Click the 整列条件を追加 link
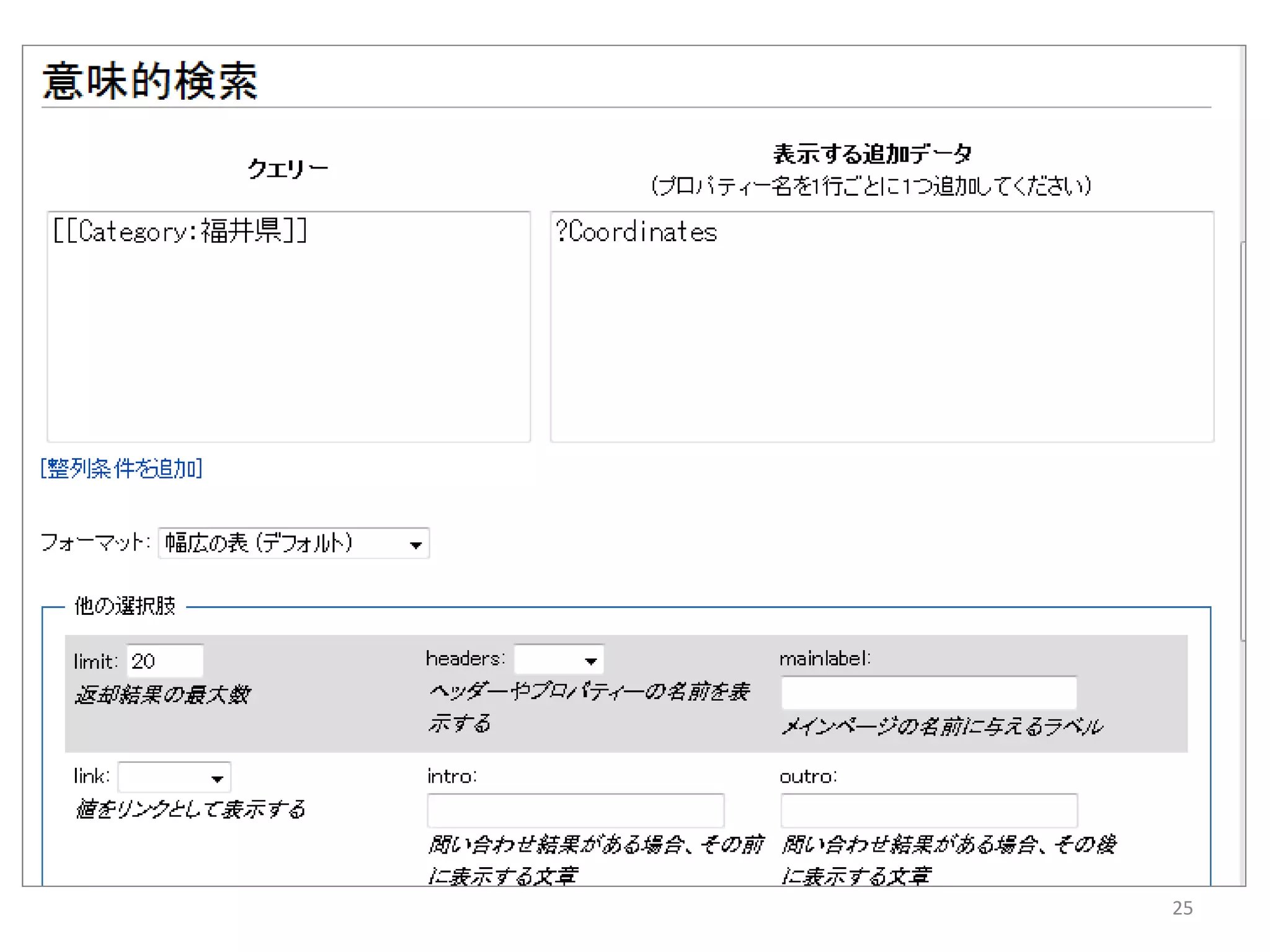 pos(122,469)
